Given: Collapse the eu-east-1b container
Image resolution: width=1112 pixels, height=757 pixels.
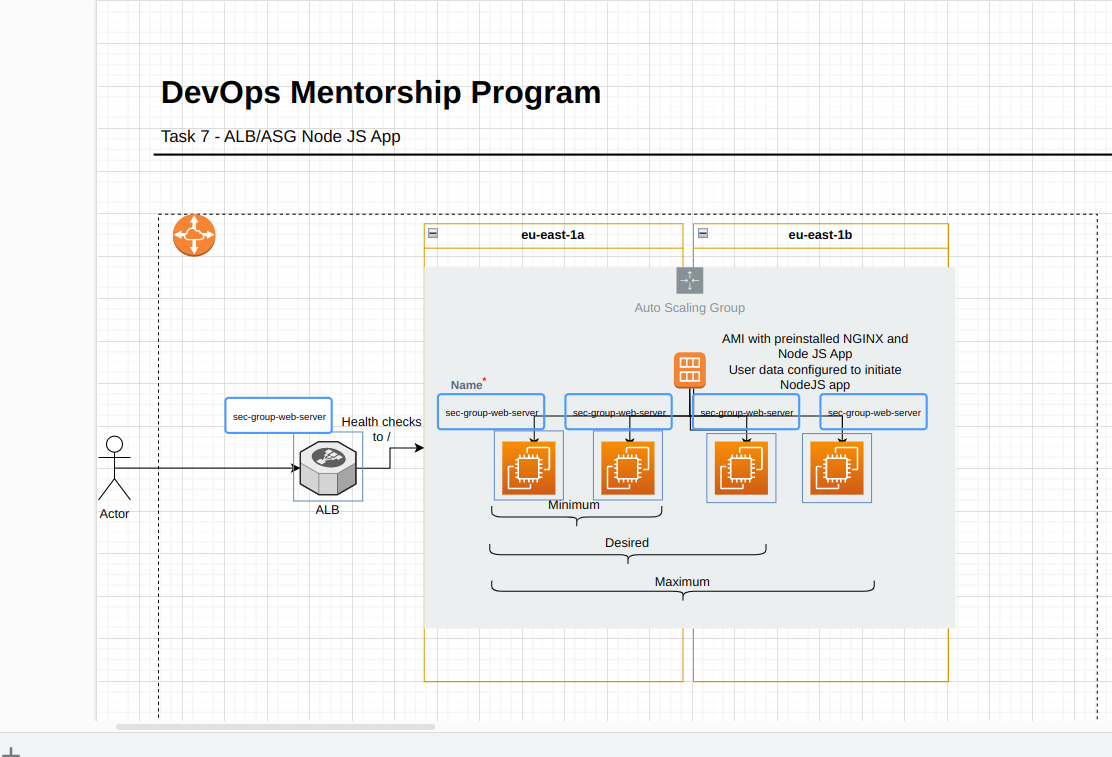Looking at the screenshot, I should tap(703, 233).
